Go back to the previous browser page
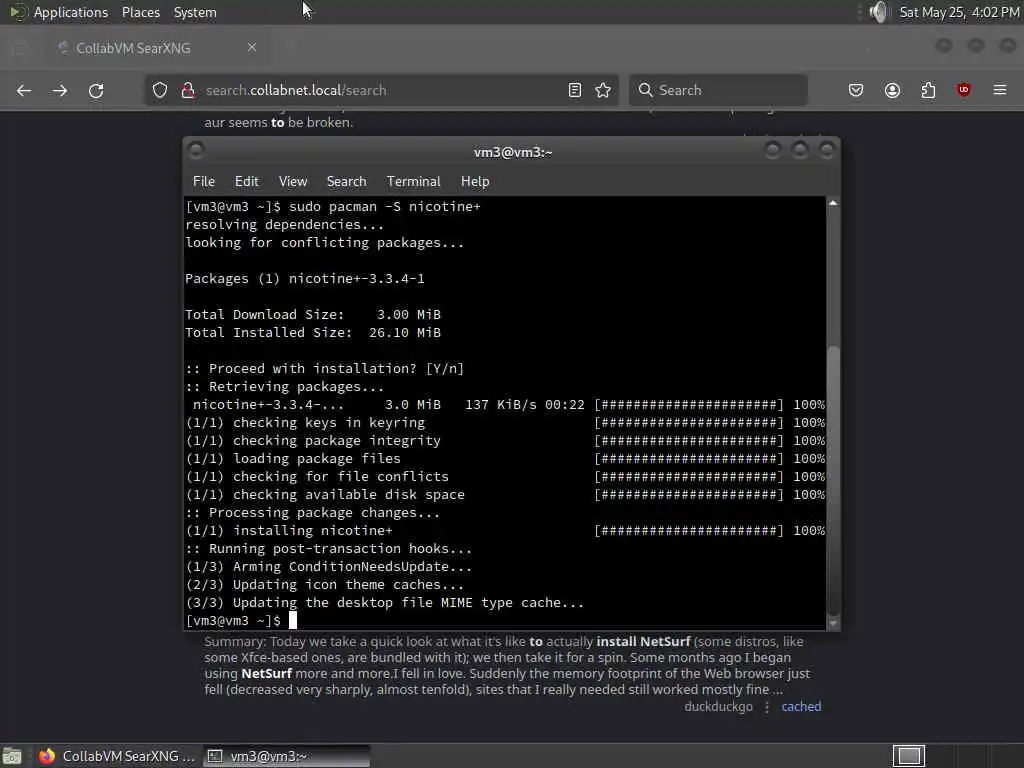Viewport: 1024px width, 768px height. [24, 90]
